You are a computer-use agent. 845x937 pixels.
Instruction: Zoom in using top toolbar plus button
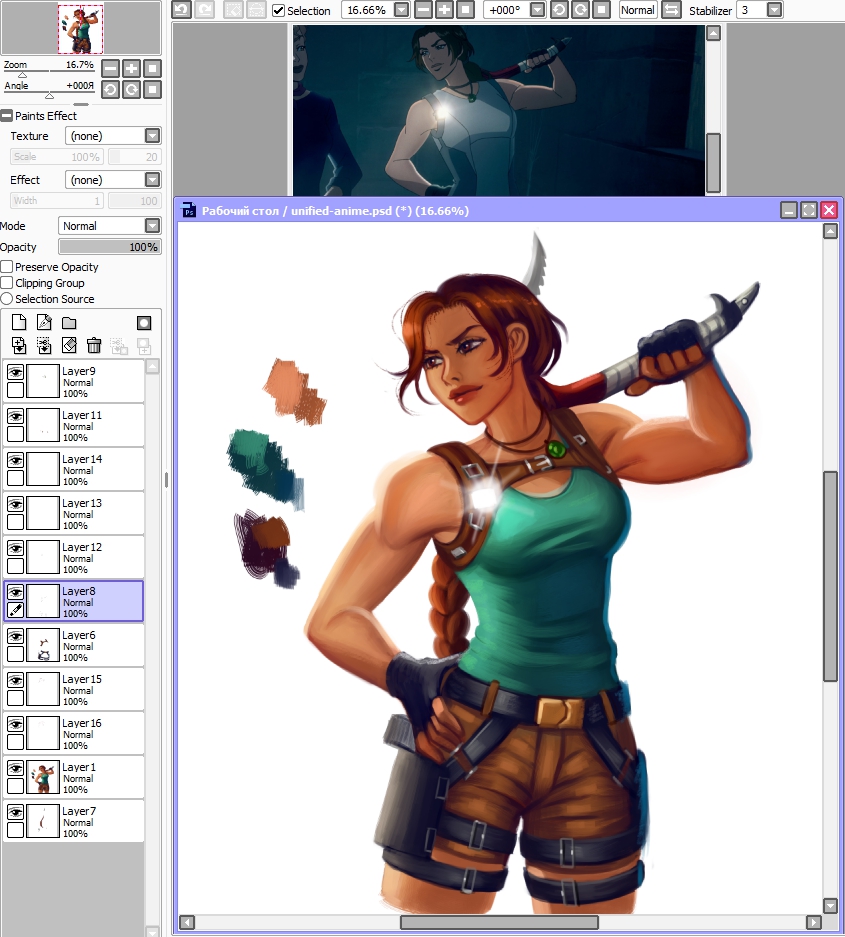(444, 10)
